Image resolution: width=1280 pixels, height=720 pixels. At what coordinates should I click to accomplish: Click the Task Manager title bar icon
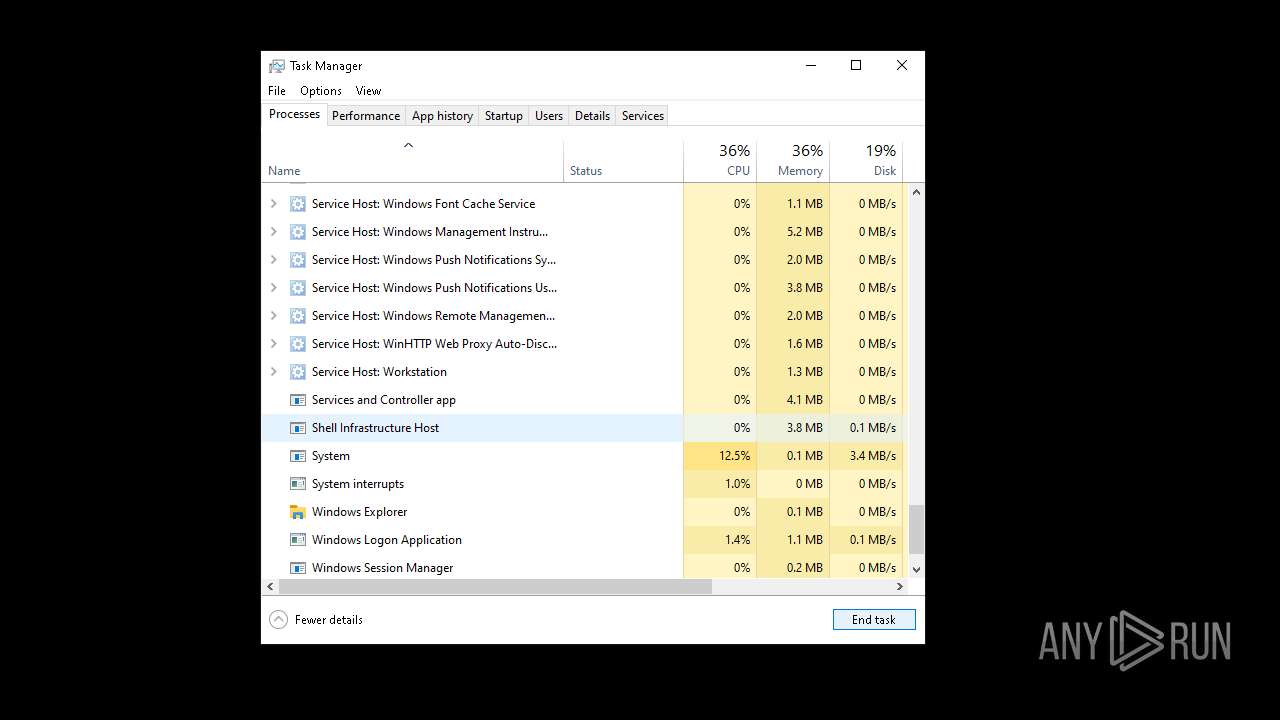point(276,66)
